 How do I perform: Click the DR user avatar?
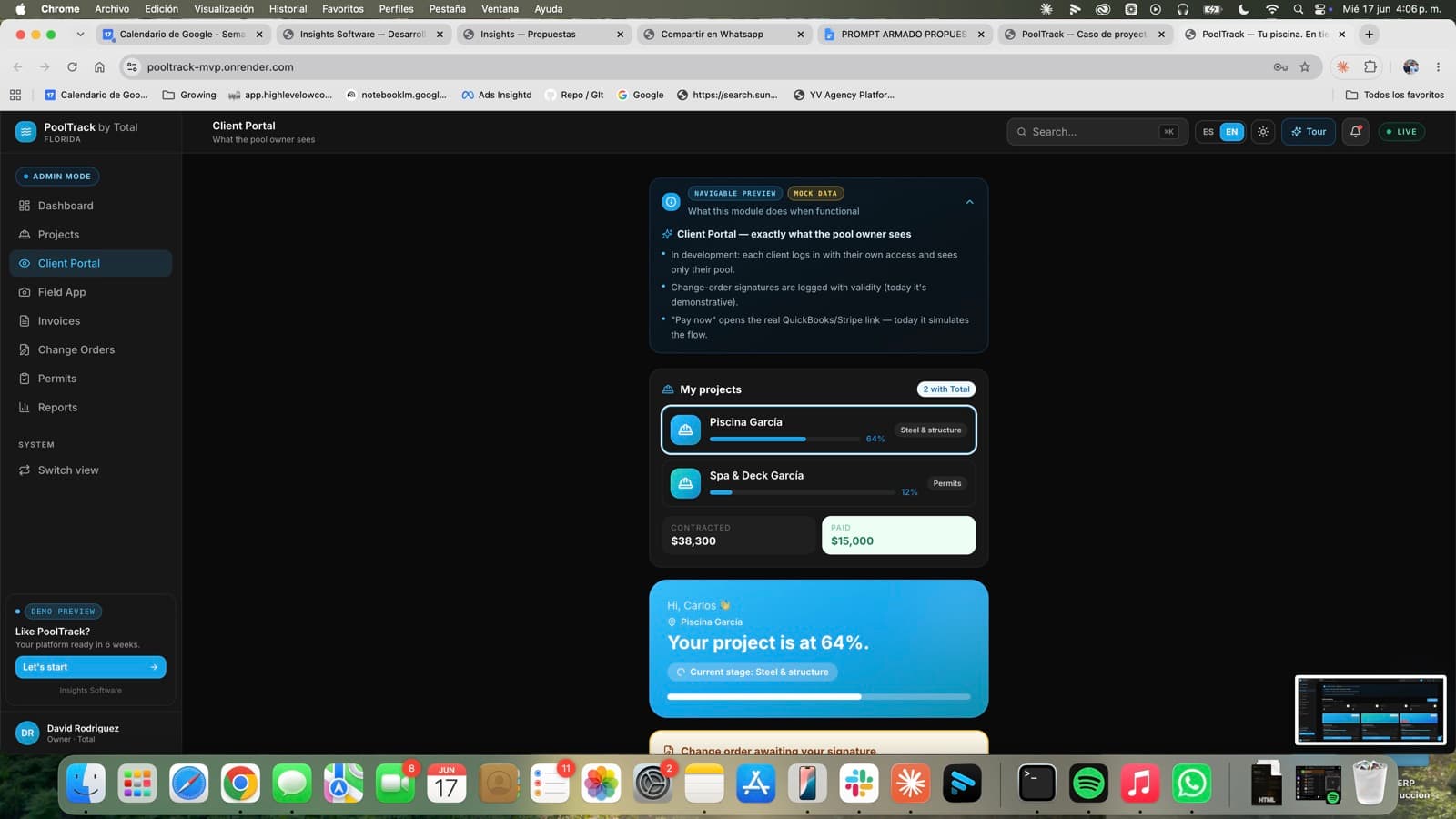click(27, 733)
